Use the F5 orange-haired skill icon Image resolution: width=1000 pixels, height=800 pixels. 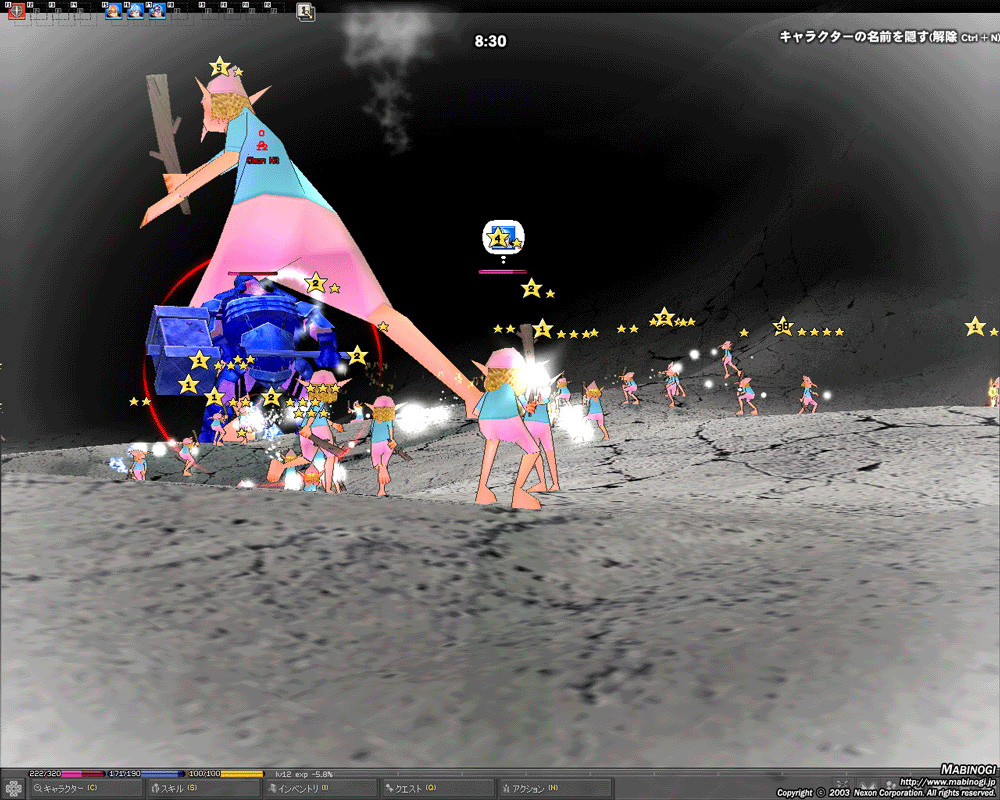[114, 11]
